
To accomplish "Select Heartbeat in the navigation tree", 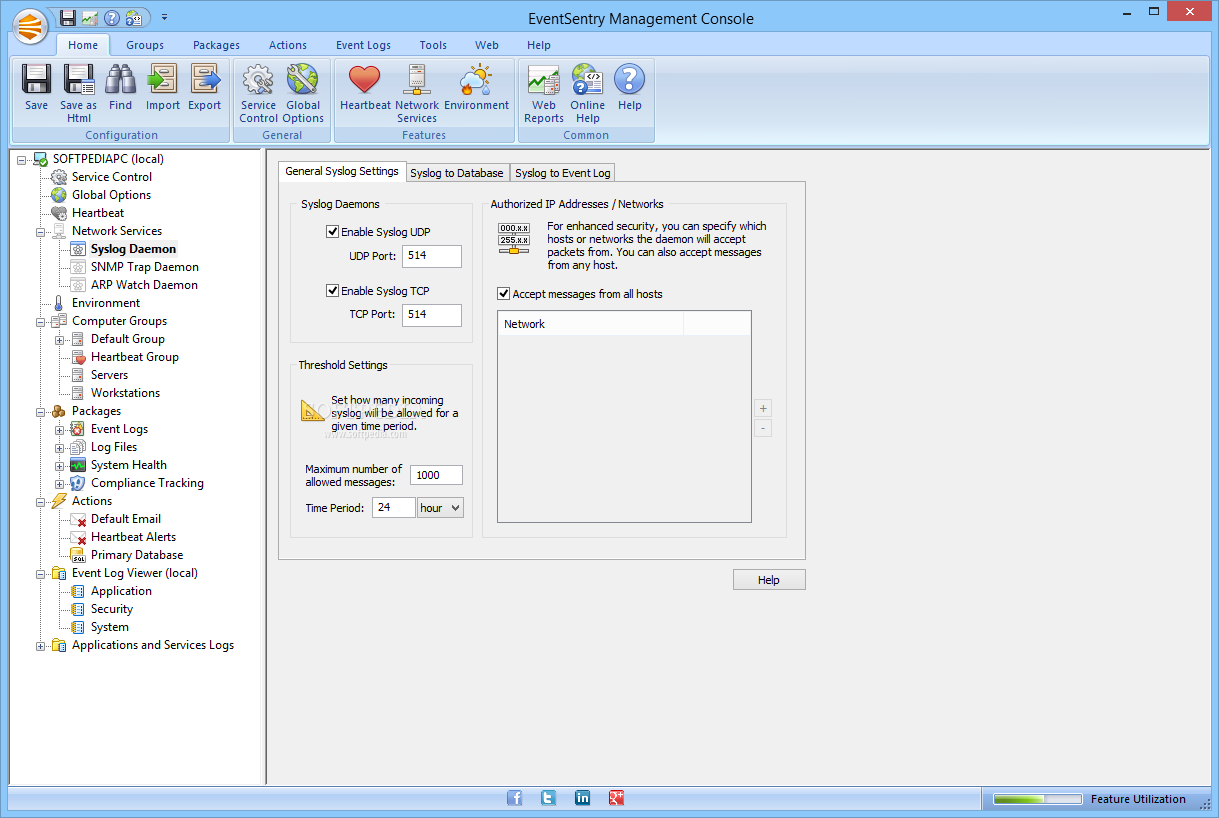I will click(x=98, y=213).
